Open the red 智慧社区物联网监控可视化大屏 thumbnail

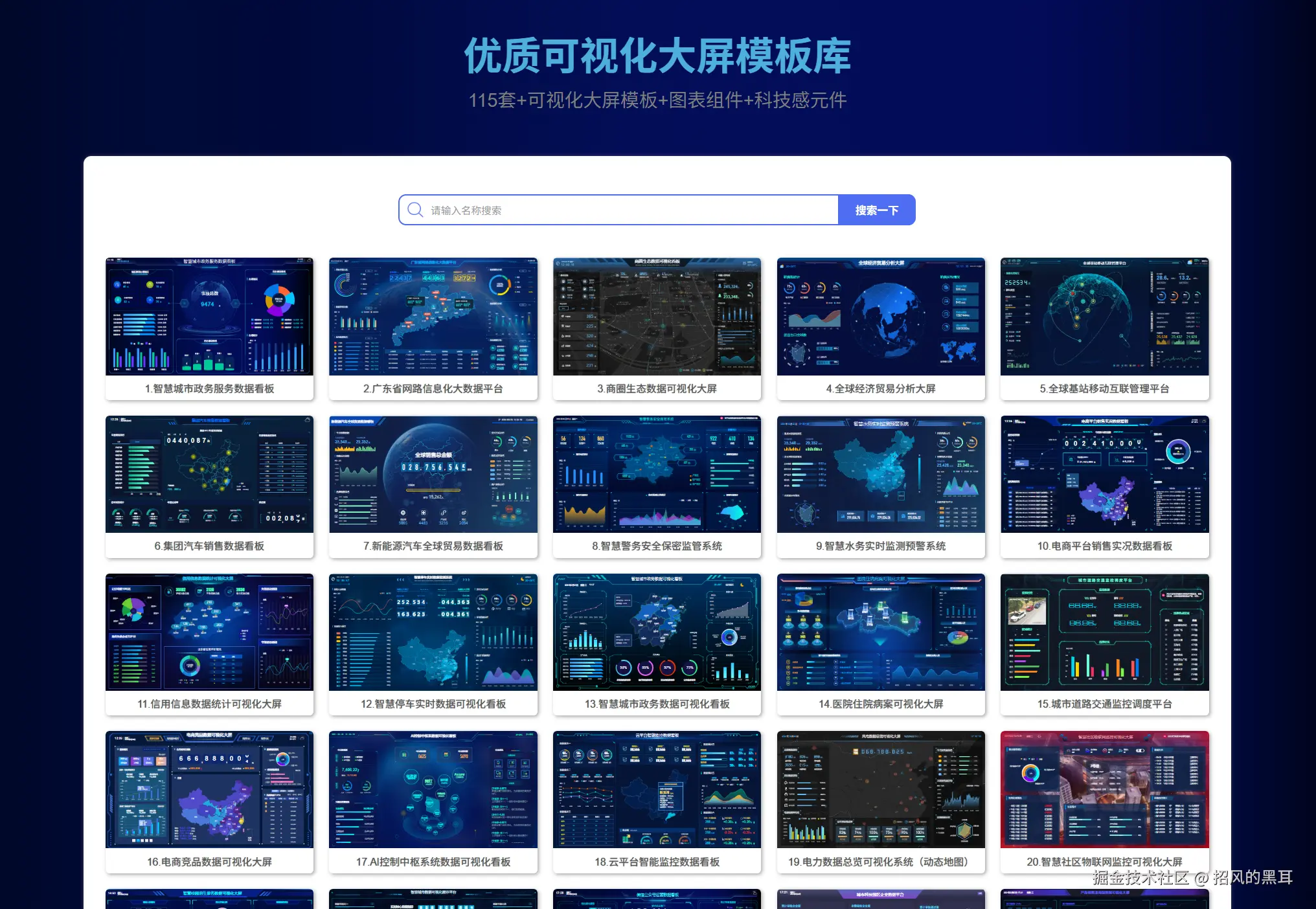pyautogui.click(x=1104, y=790)
